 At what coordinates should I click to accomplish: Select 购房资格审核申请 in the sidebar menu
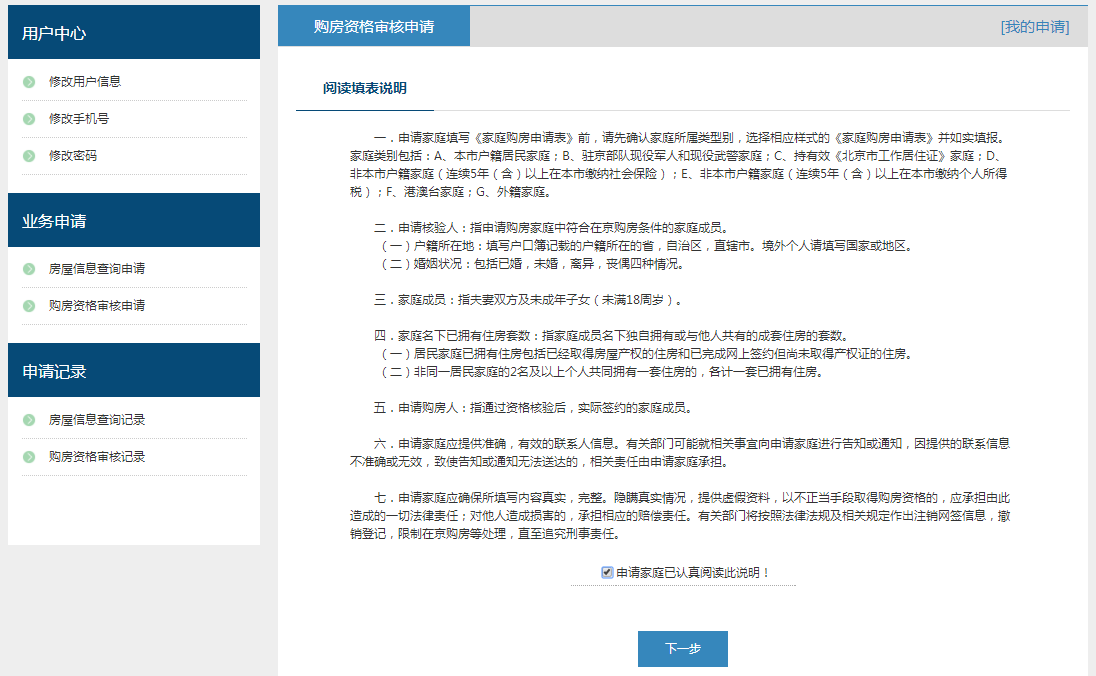tap(96, 306)
